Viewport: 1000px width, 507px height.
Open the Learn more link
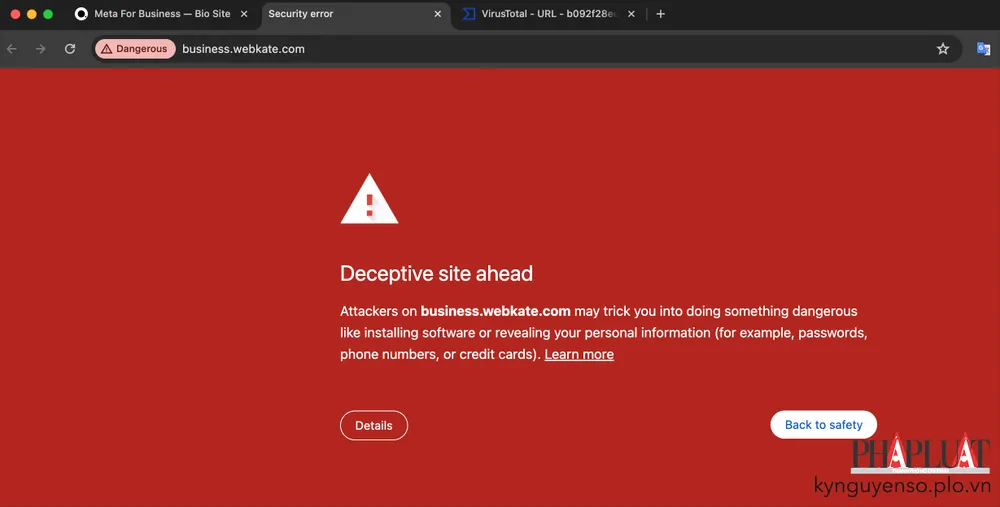[x=579, y=355]
